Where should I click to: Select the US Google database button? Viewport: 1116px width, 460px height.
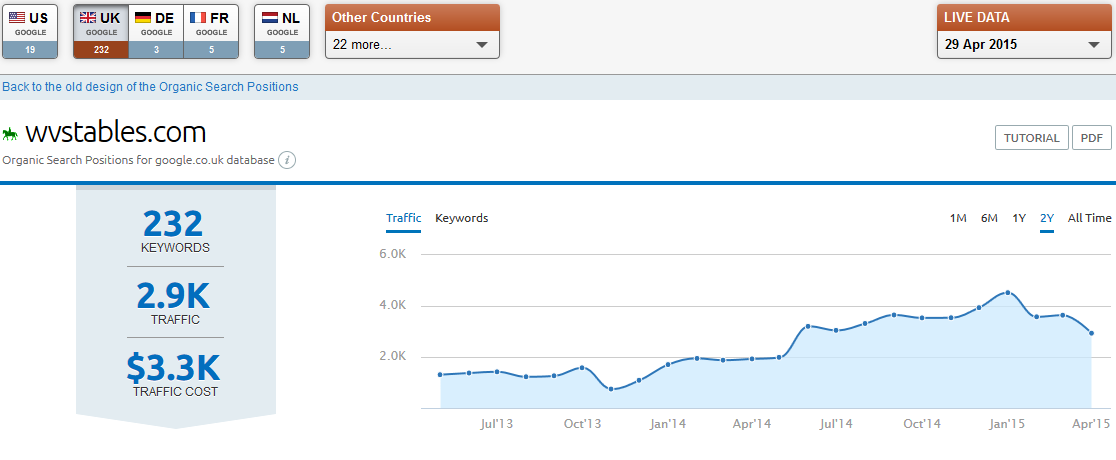pyautogui.click(x=30, y=31)
